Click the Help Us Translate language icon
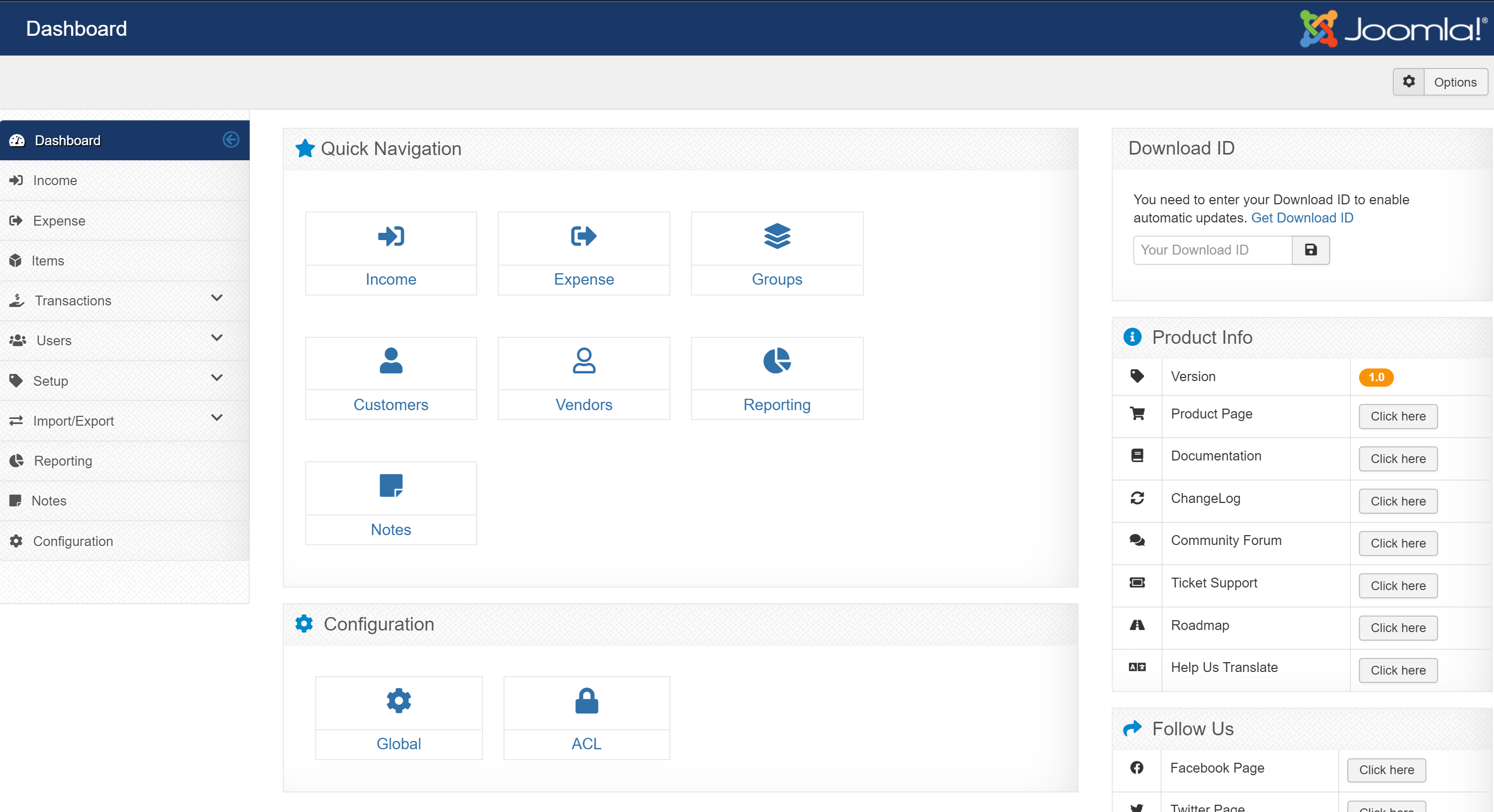This screenshot has width=1494, height=812. [x=1137, y=667]
